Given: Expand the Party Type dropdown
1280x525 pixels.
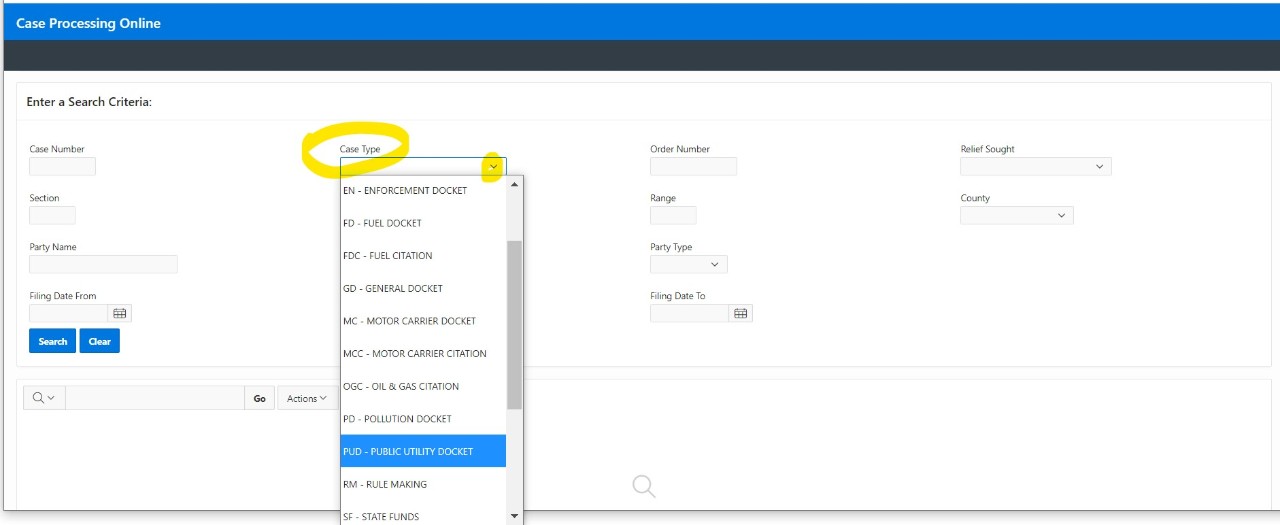Looking at the screenshot, I should [688, 264].
